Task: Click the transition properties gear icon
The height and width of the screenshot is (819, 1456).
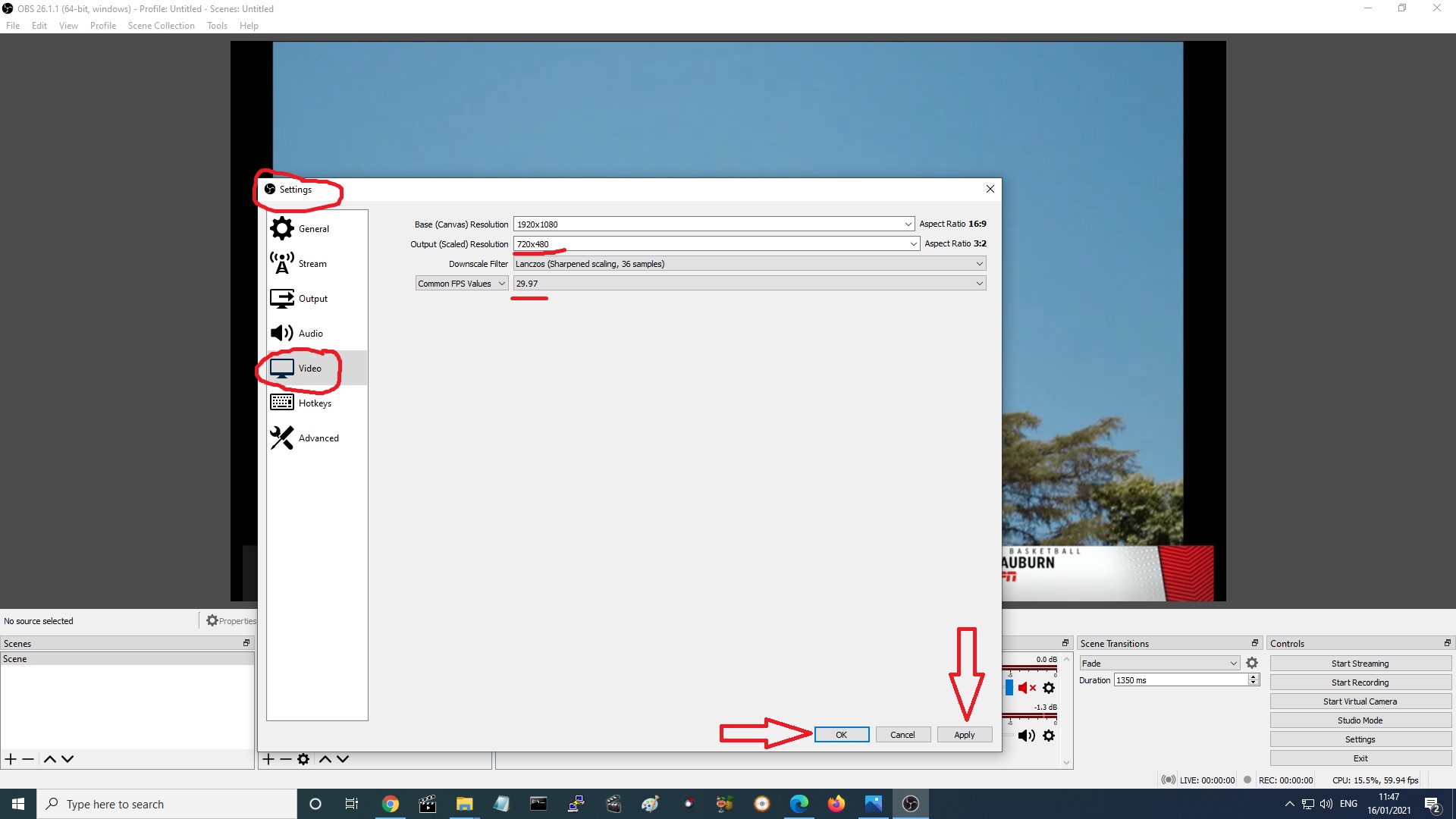Action: coord(1252,663)
